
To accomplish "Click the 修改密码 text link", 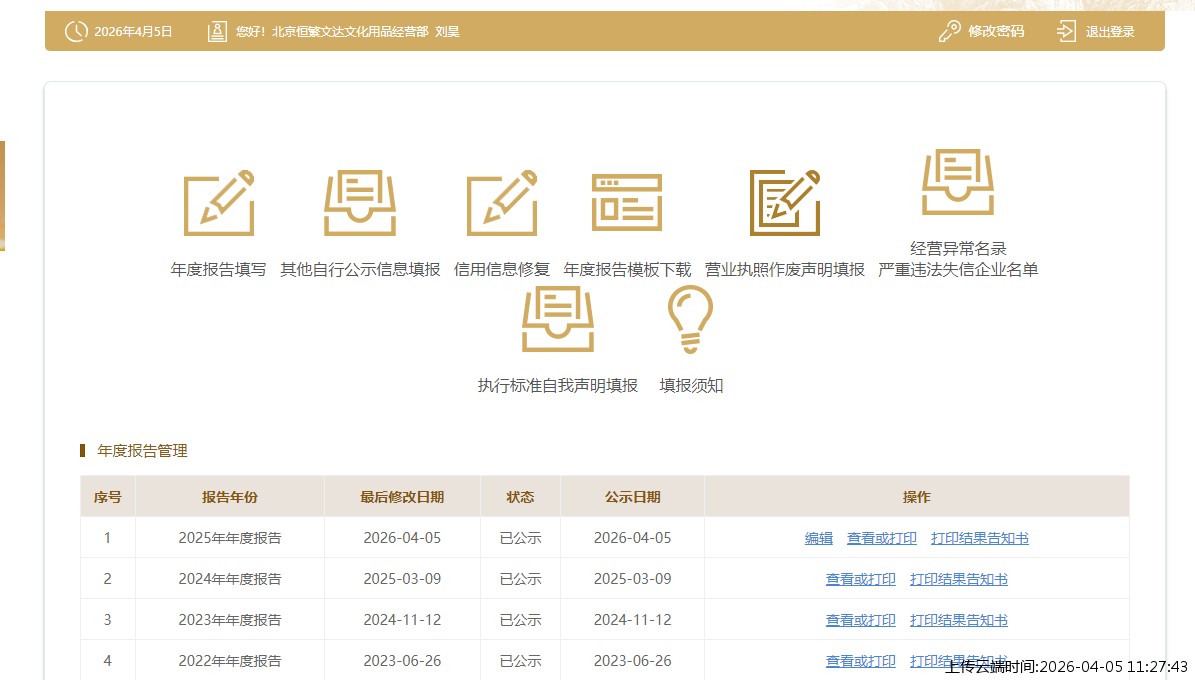I will tap(996, 31).
